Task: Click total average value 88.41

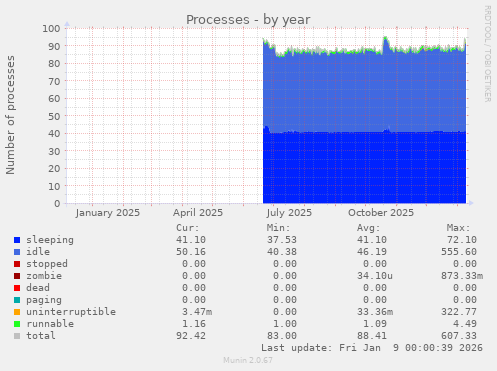Action: pyautogui.click(x=372, y=336)
